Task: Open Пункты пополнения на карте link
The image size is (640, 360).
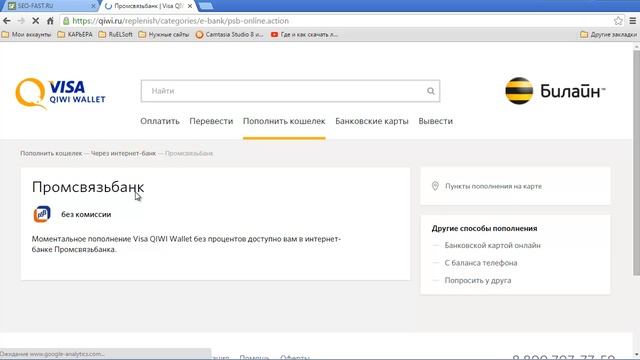Action: 493,186
